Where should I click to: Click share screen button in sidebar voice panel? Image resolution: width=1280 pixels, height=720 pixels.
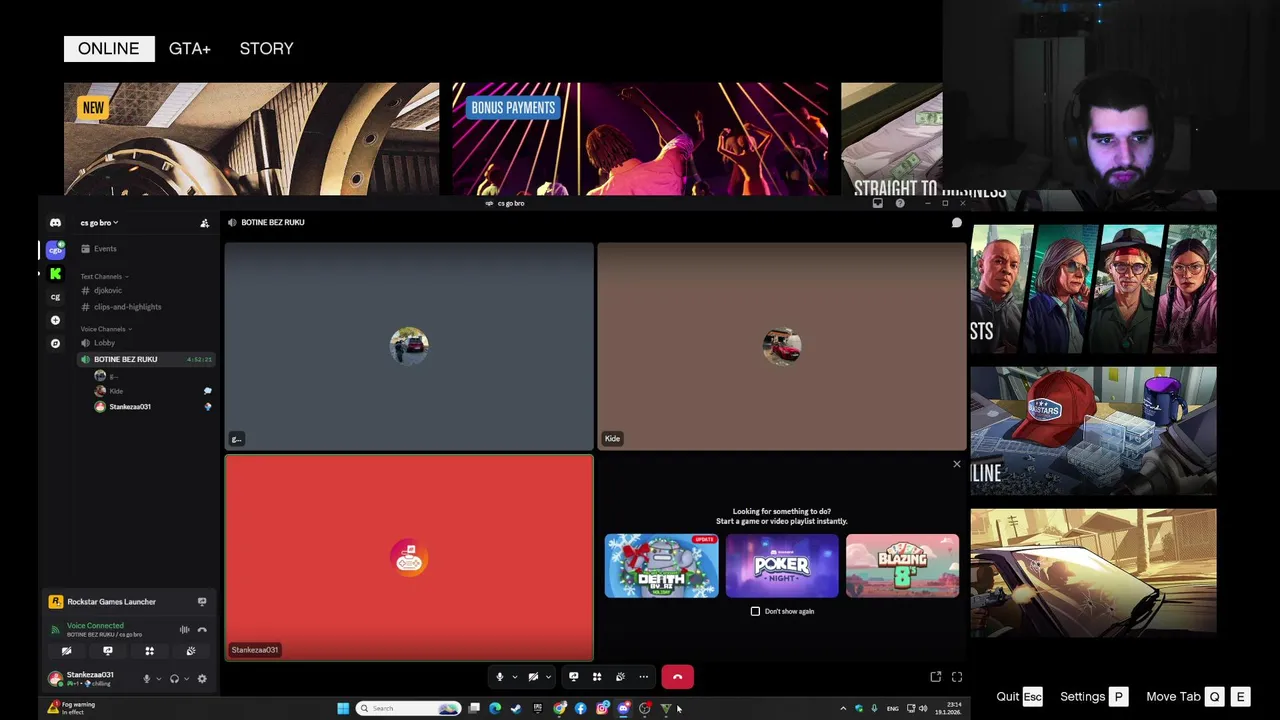click(108, 651)
